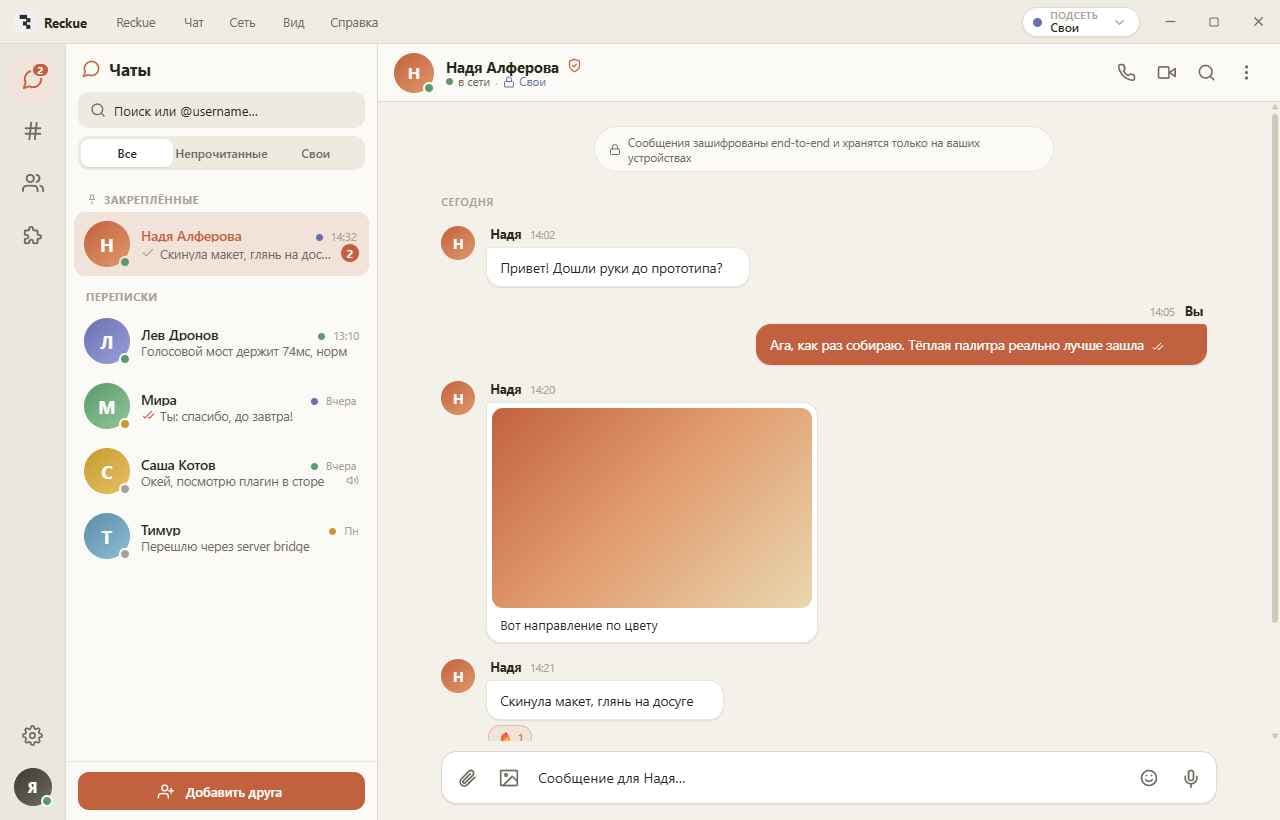The image size is (1280, 820).
Task: Open the chat with Мира
Action: tap(221, 408)
